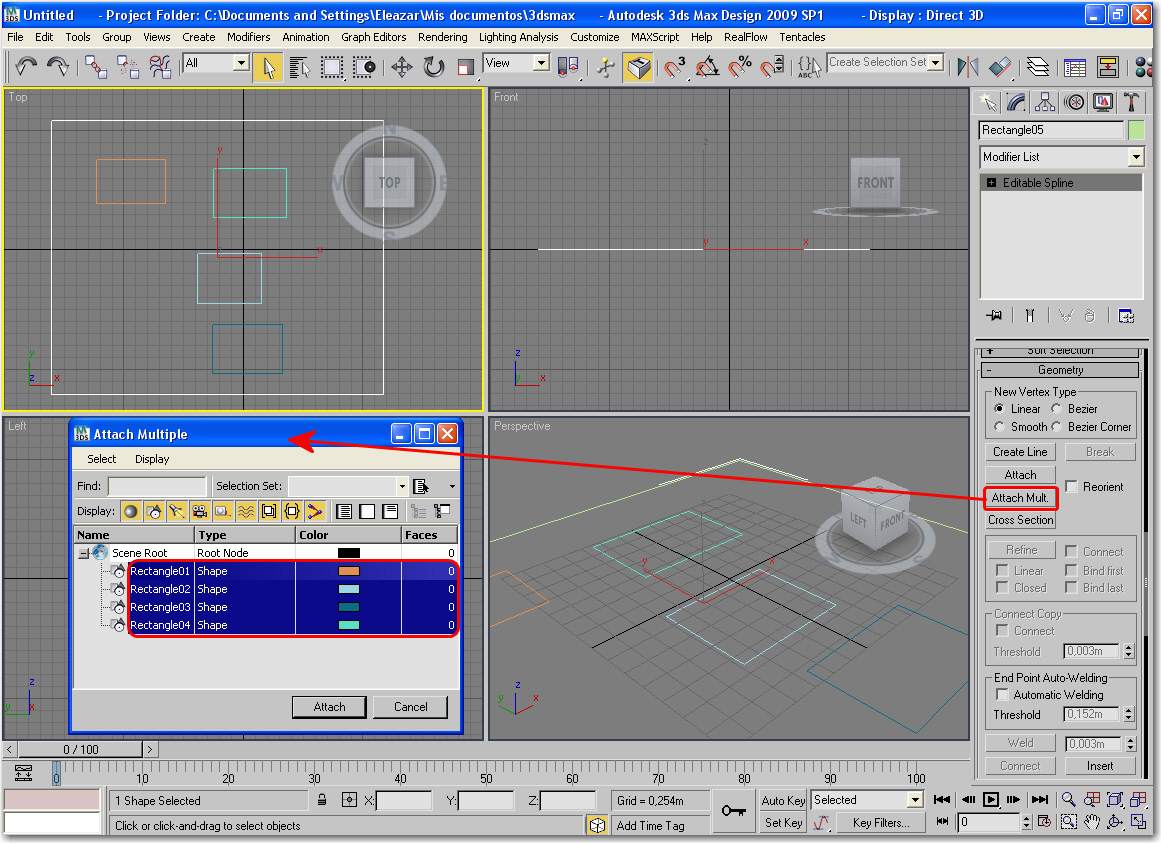Image resolution: width=1161 pixels, height=843 pixels.
Task: Open the Graph Editors menu
Action: tap(373, 37)
